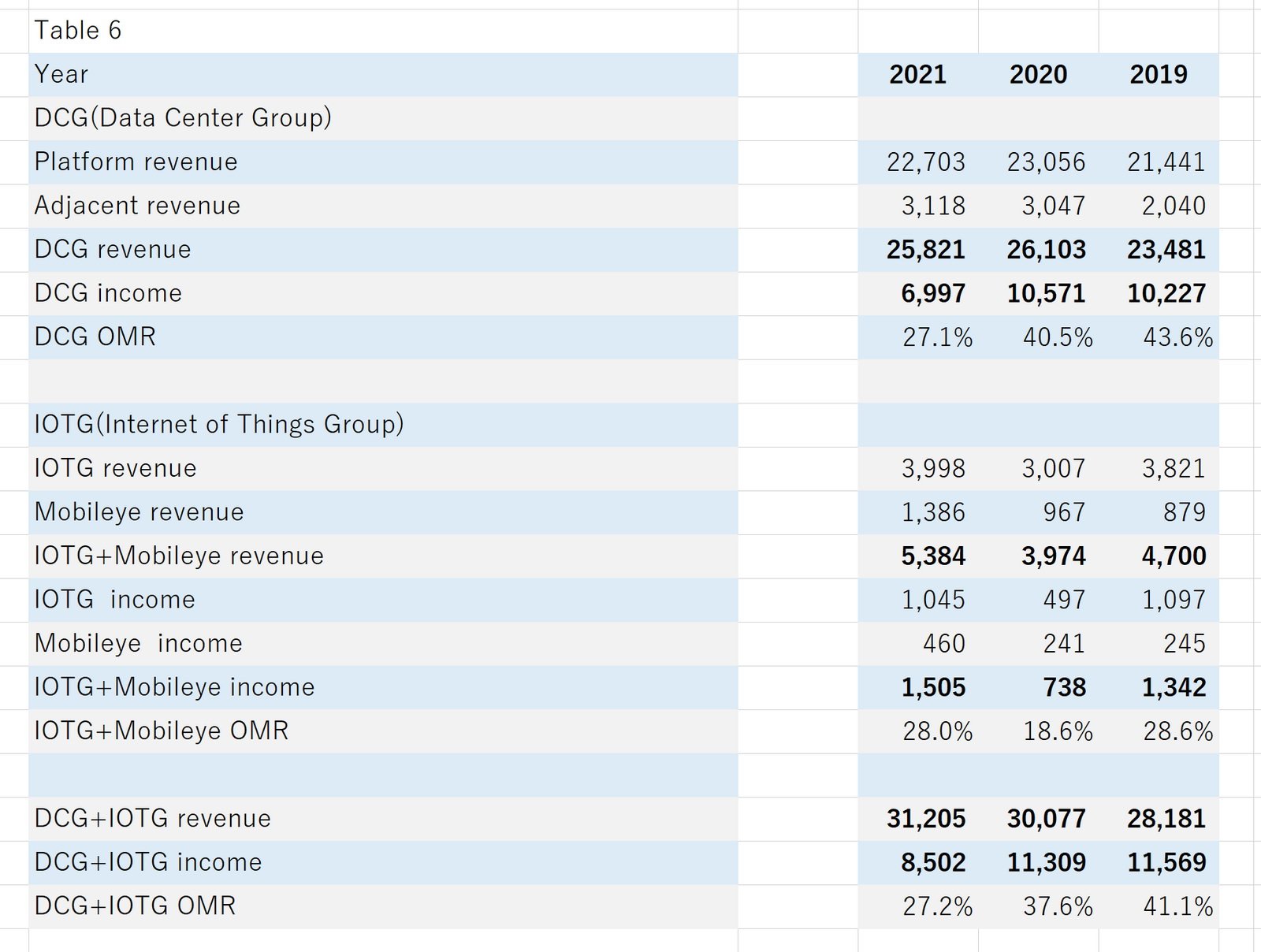1261x952 pixels.
Task: Select the DCG income 2021 value 6,997
Action: 918,294
